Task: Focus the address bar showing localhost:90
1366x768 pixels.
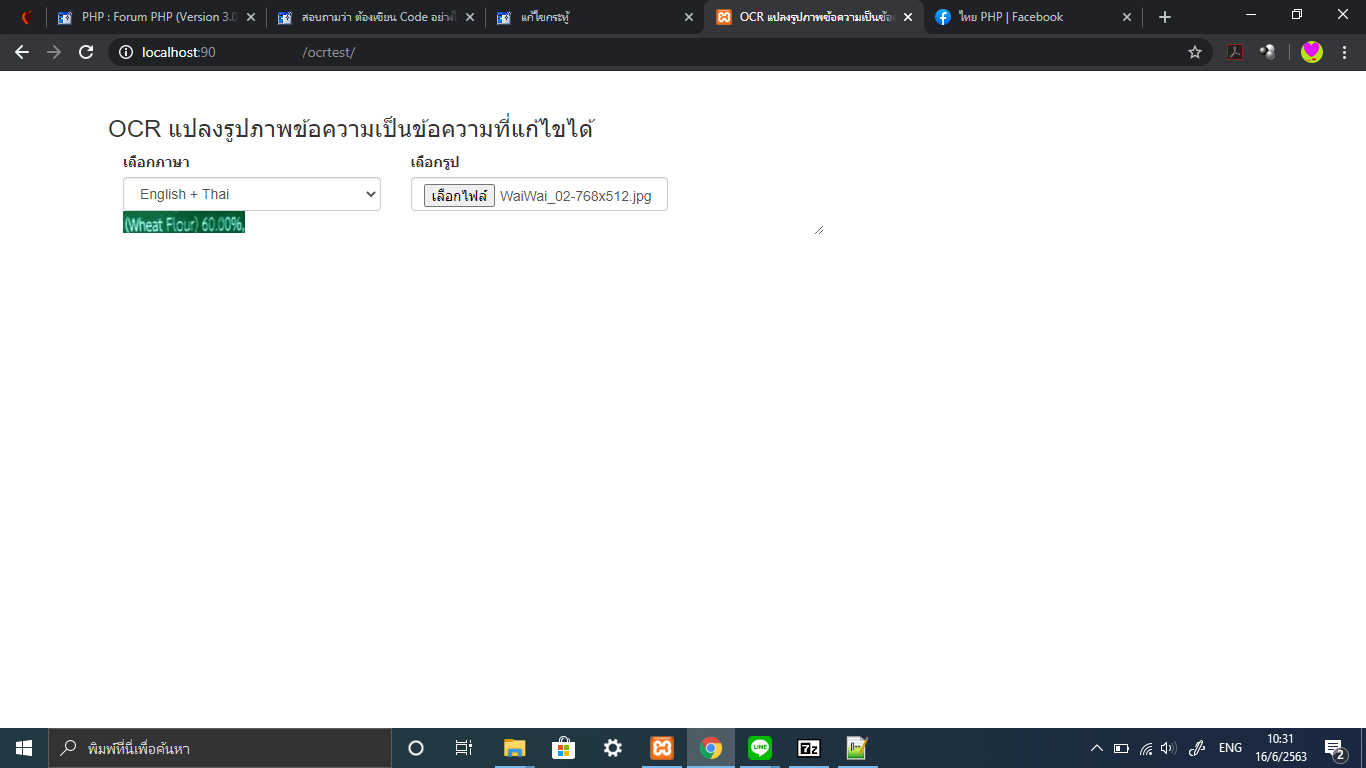Action: [x=660, y=52]
